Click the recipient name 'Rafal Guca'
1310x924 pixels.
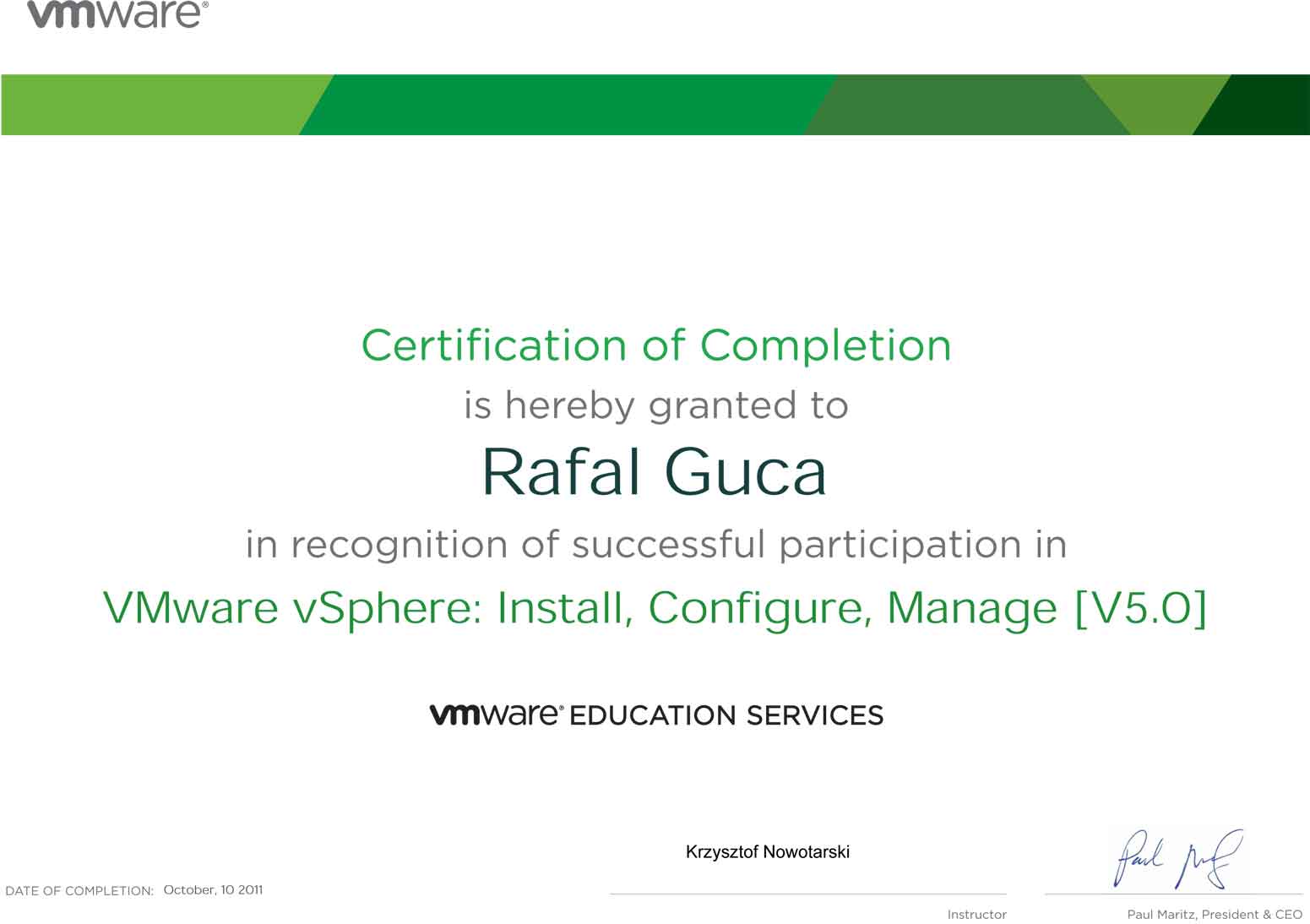655,471
